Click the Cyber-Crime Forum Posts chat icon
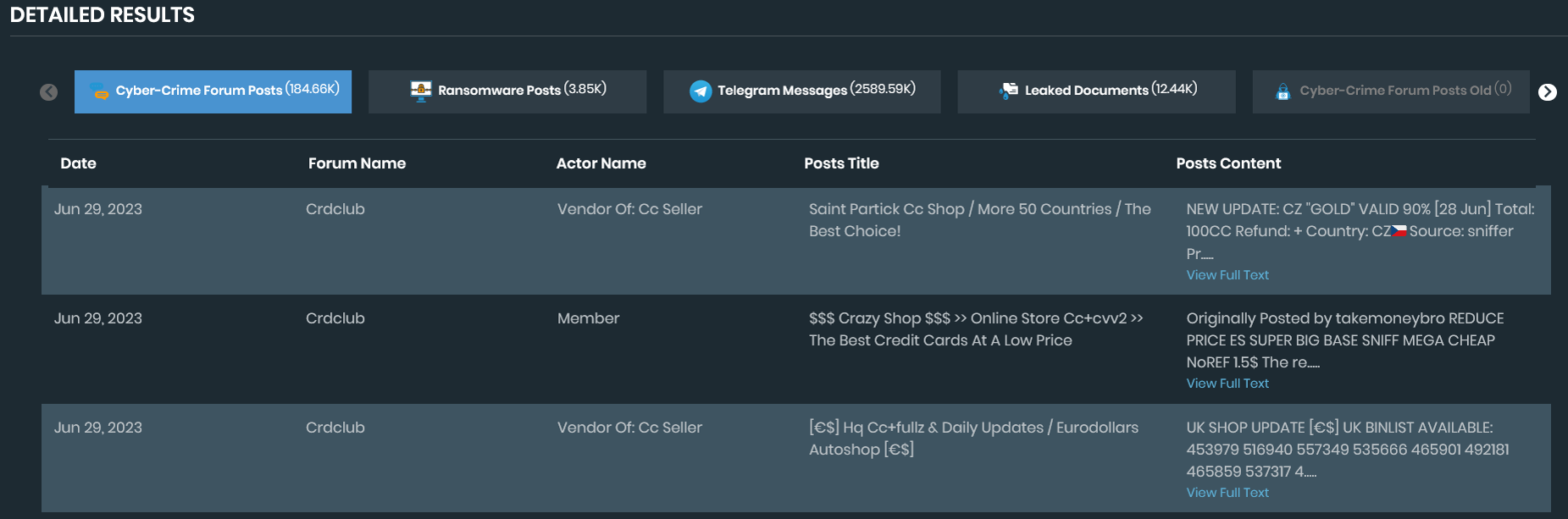This screenshot has height=519, width=1568. point(99,91)
